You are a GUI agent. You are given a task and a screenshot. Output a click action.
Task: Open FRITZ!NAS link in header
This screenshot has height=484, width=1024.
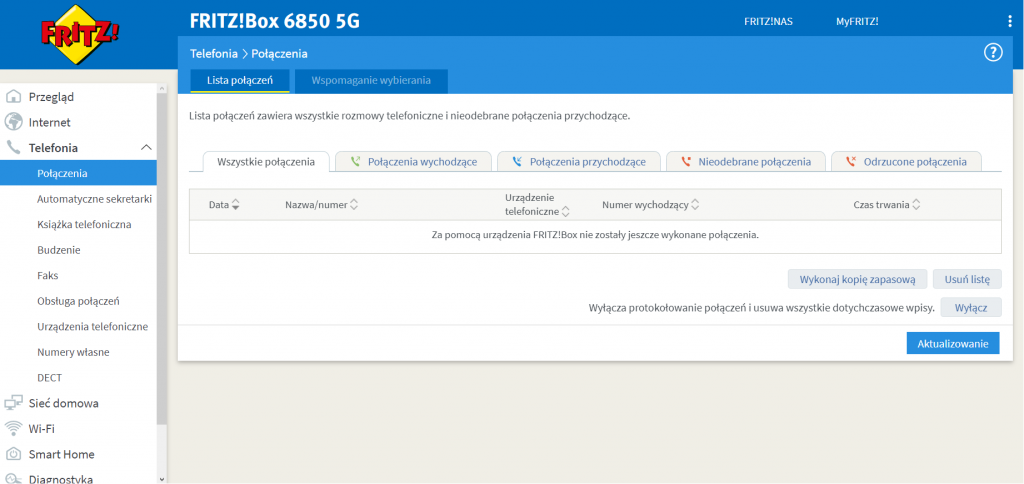point(768,21)
